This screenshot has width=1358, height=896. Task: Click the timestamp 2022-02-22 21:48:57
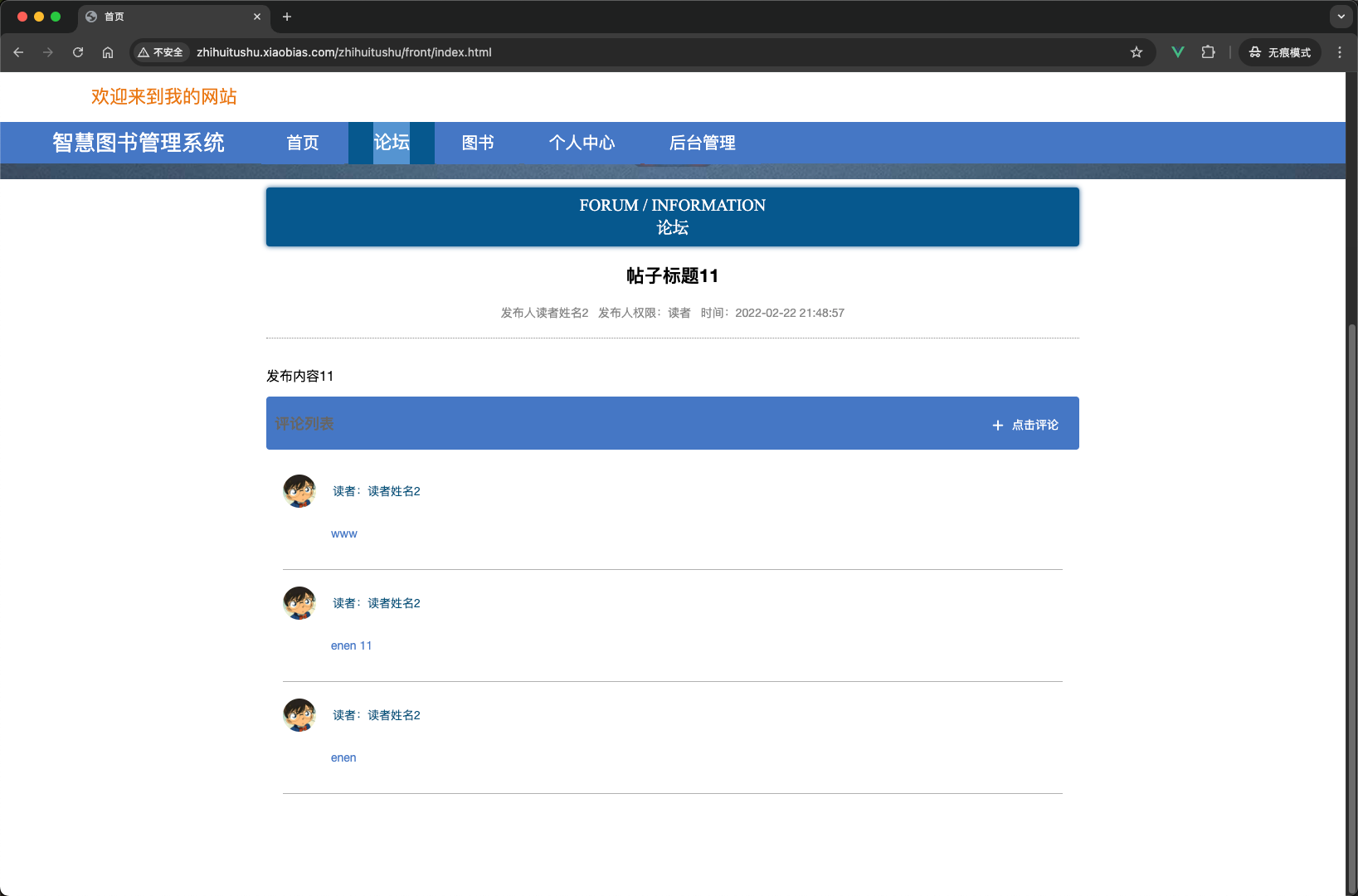tap(790, 313)
